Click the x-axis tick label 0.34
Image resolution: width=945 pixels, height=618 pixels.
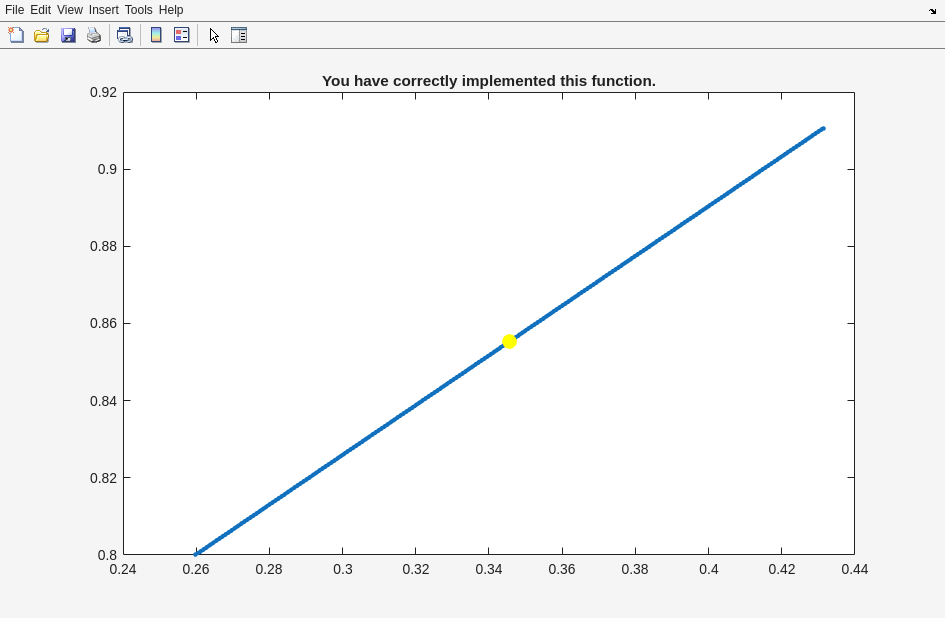[x=489, y=569]
